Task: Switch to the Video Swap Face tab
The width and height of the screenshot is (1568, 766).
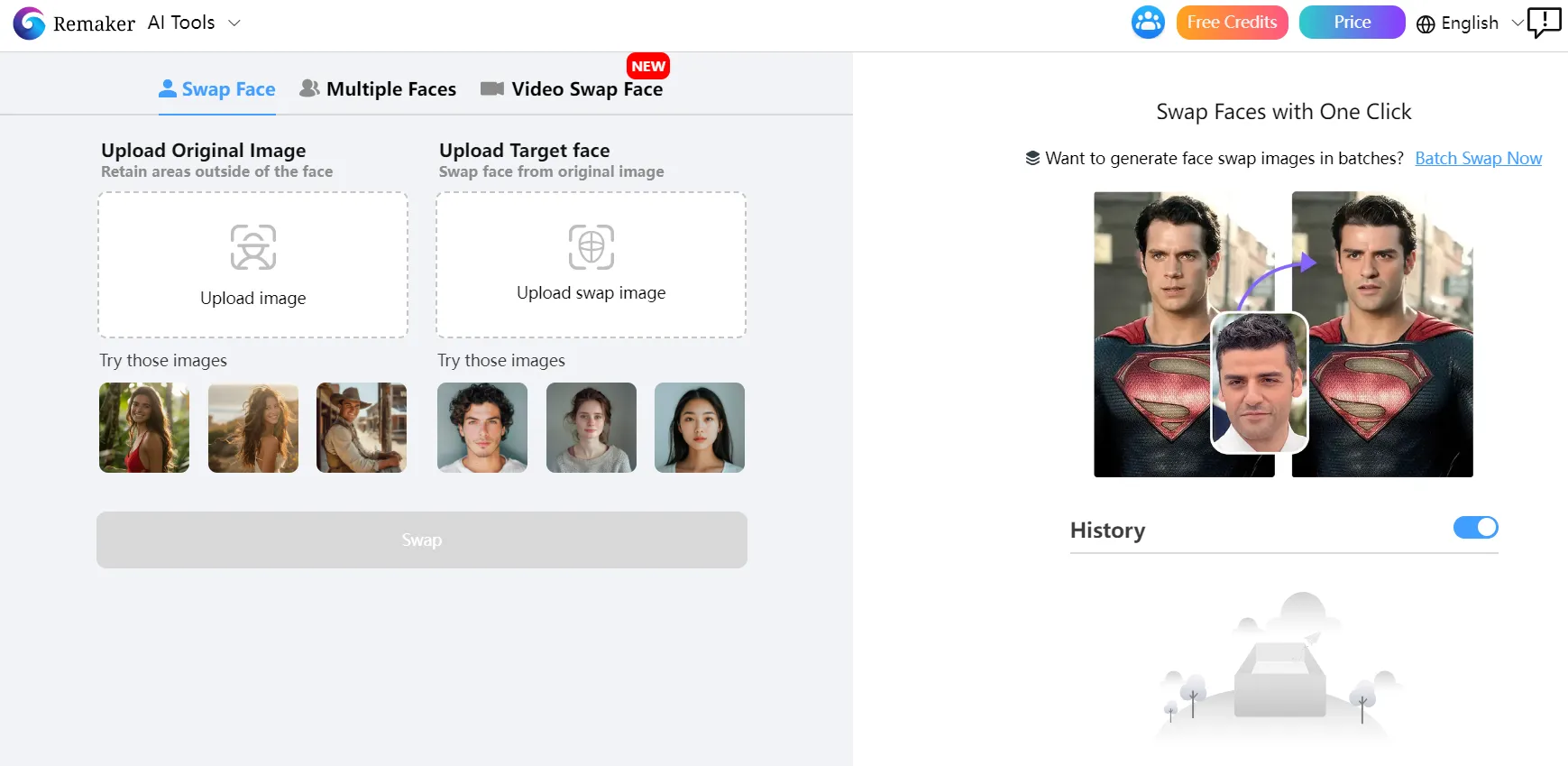Action: (572, 89)
